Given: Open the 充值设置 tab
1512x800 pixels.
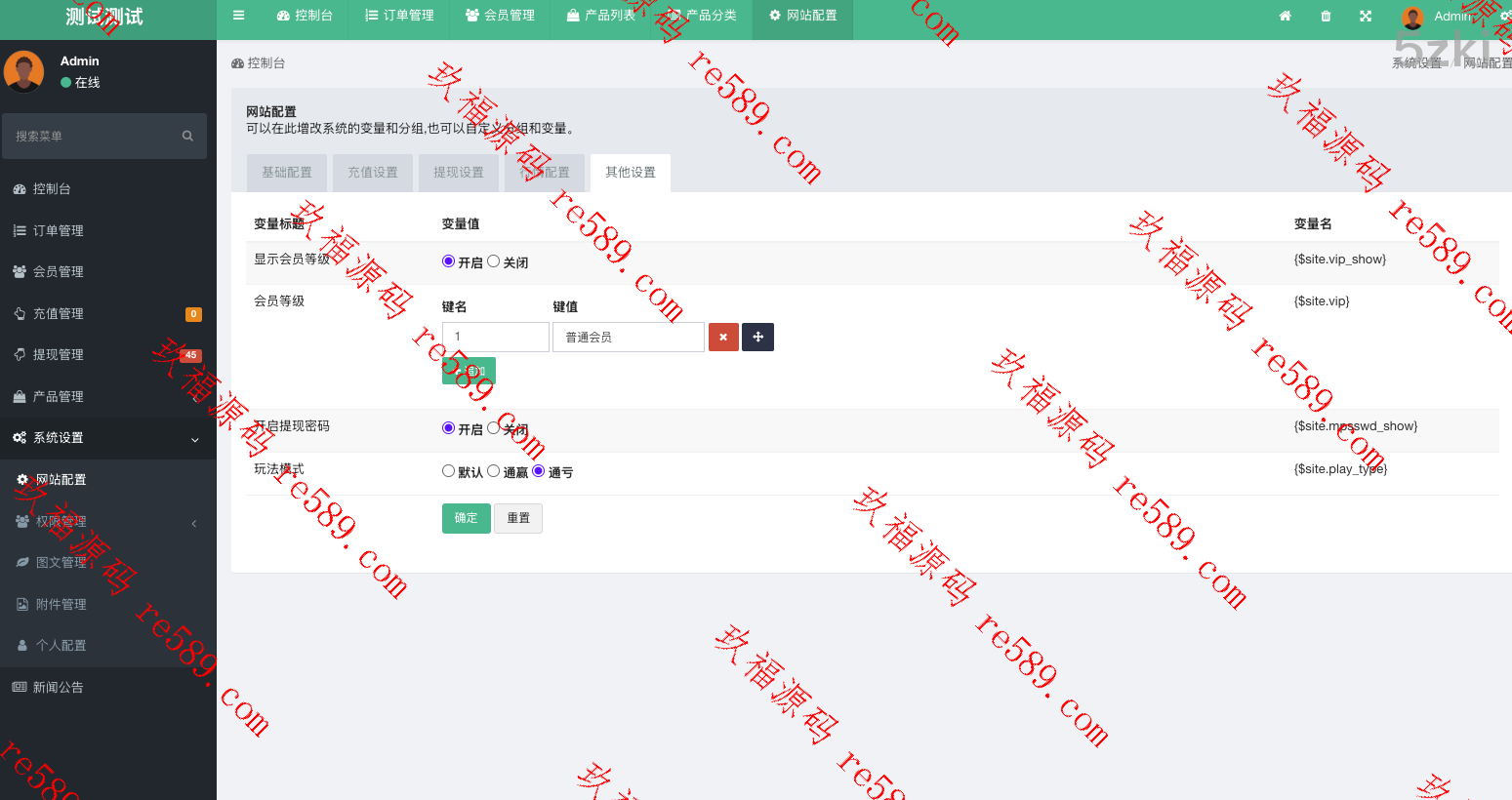Looking at the screenshot, I should 373,173.
